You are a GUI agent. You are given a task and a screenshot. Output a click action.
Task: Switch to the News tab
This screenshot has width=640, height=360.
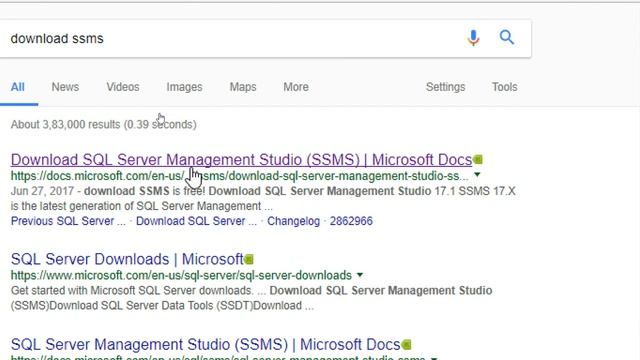(x=65, y=87)
